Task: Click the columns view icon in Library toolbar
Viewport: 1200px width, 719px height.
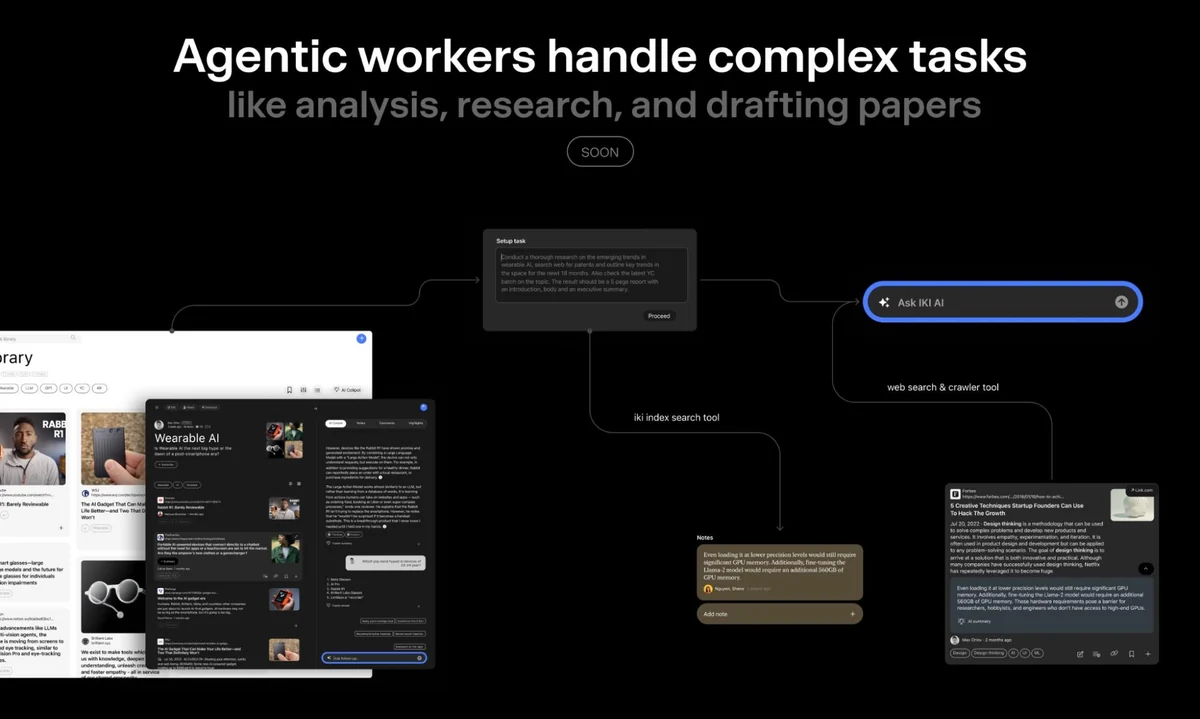Action: 303,390
